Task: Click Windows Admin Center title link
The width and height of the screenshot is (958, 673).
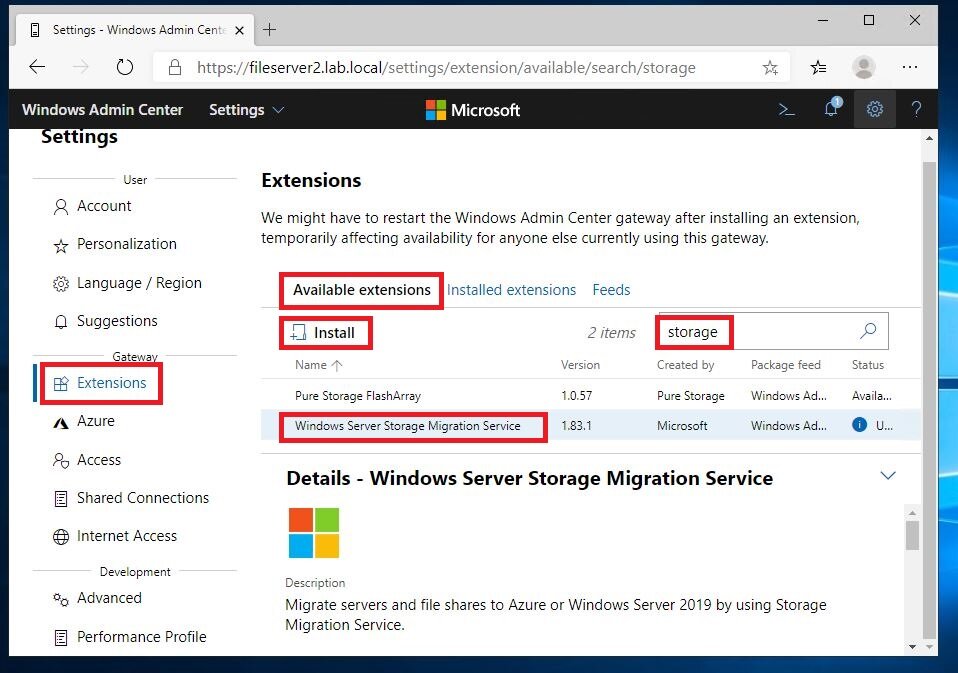Action: pyautogui.click(x=102, y=110)
